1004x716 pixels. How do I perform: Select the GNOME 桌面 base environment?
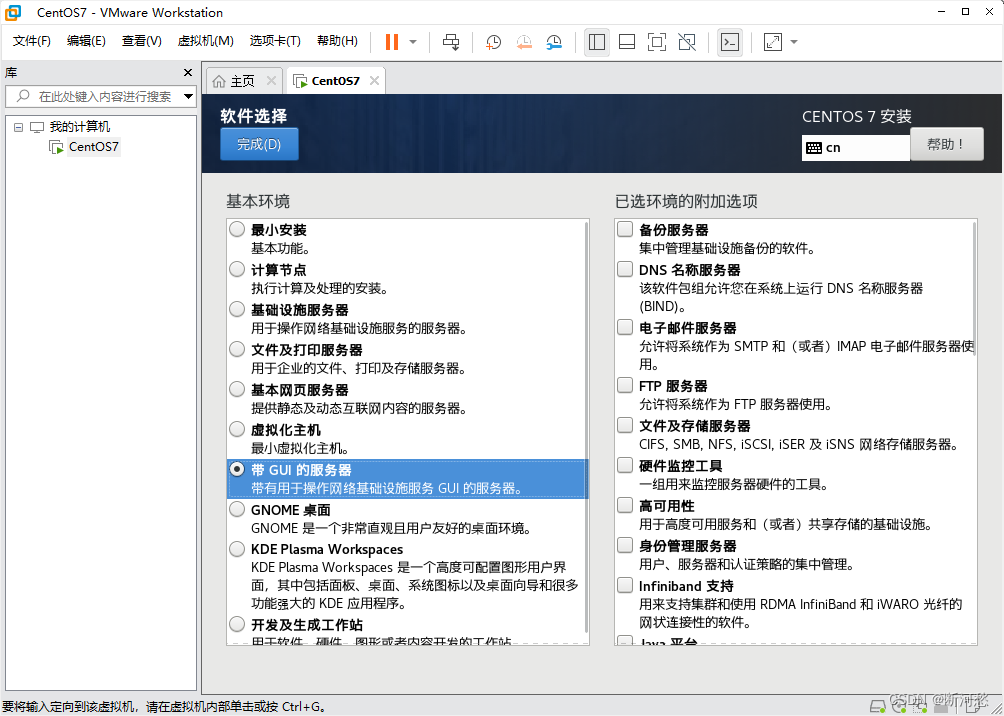(x=236, y=508)
